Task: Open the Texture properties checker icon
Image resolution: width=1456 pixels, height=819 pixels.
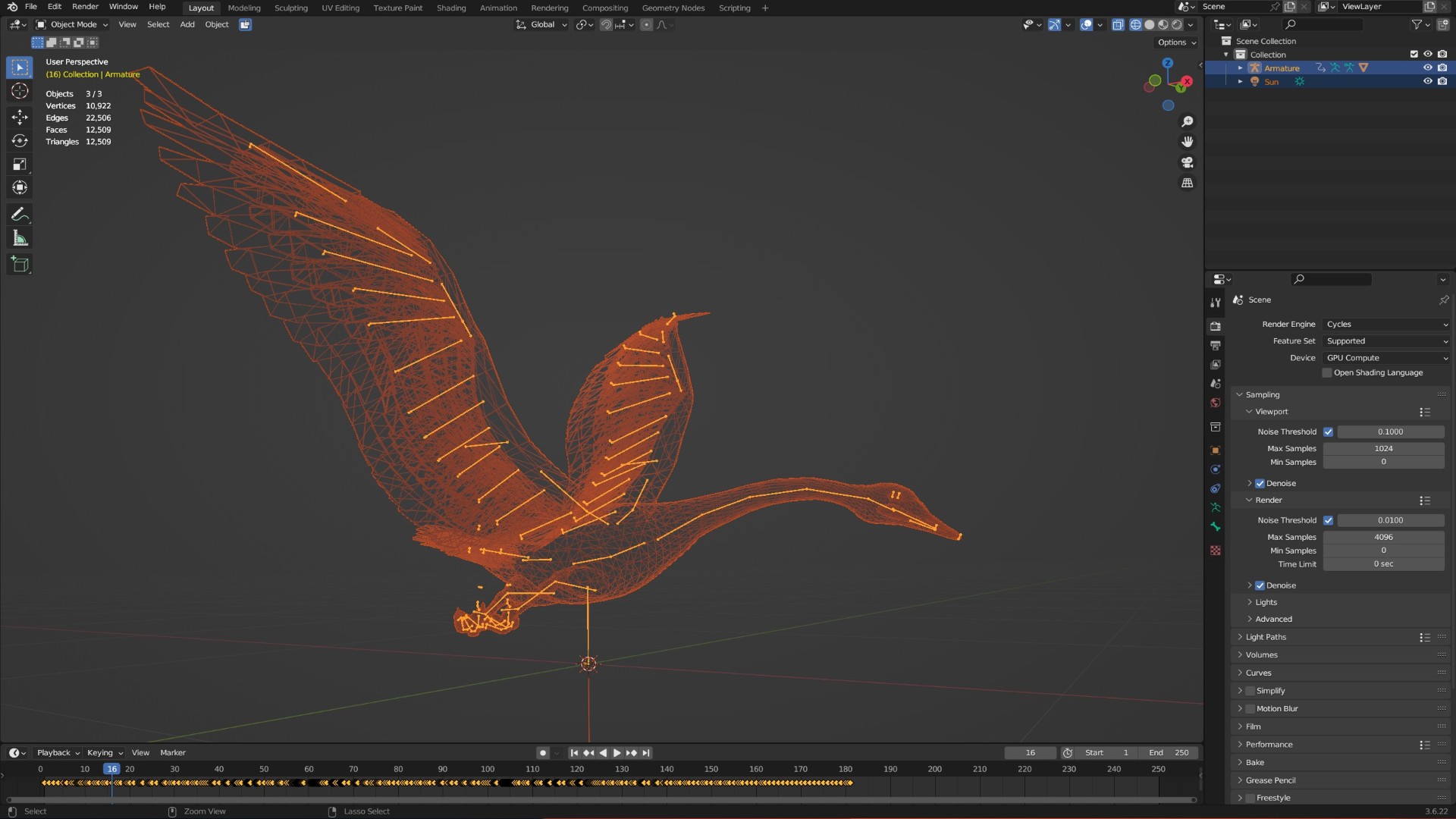Action: point(1216,551)
